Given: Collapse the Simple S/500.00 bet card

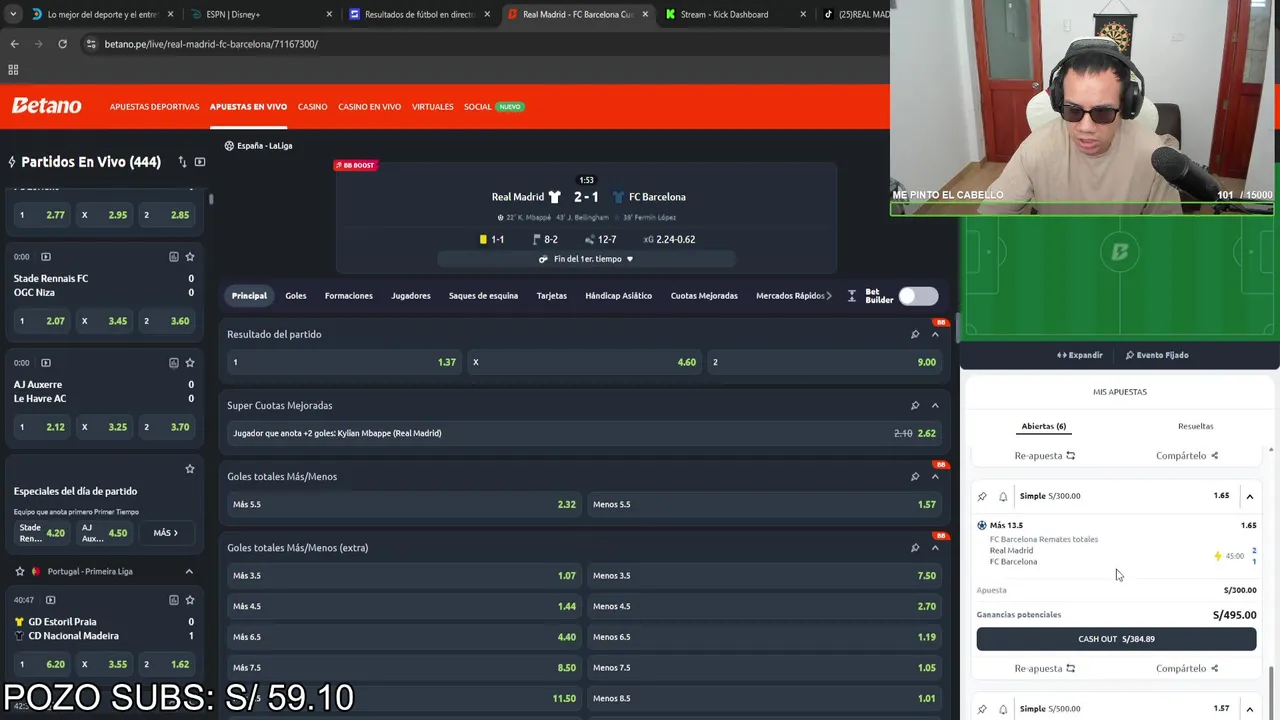Looking at the screenshot, I should click(x=1249, y=709).
